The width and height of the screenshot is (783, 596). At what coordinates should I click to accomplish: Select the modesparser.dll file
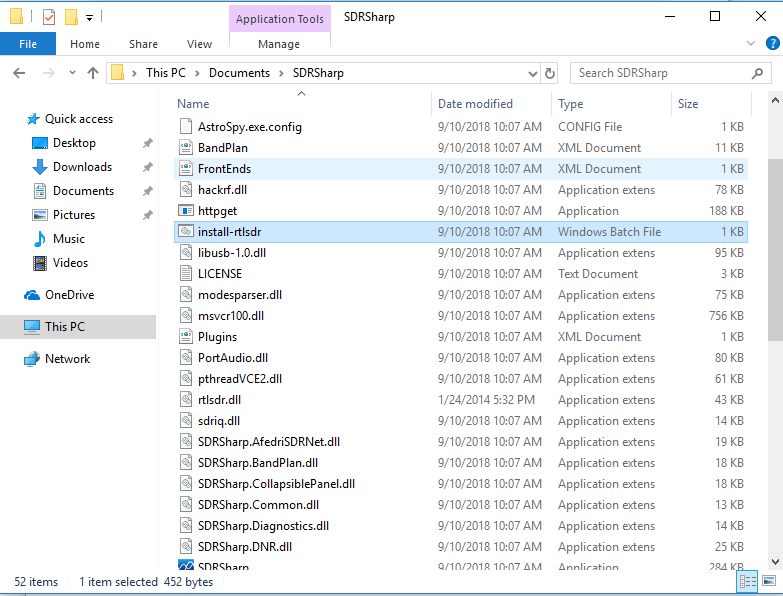(461, 295)
